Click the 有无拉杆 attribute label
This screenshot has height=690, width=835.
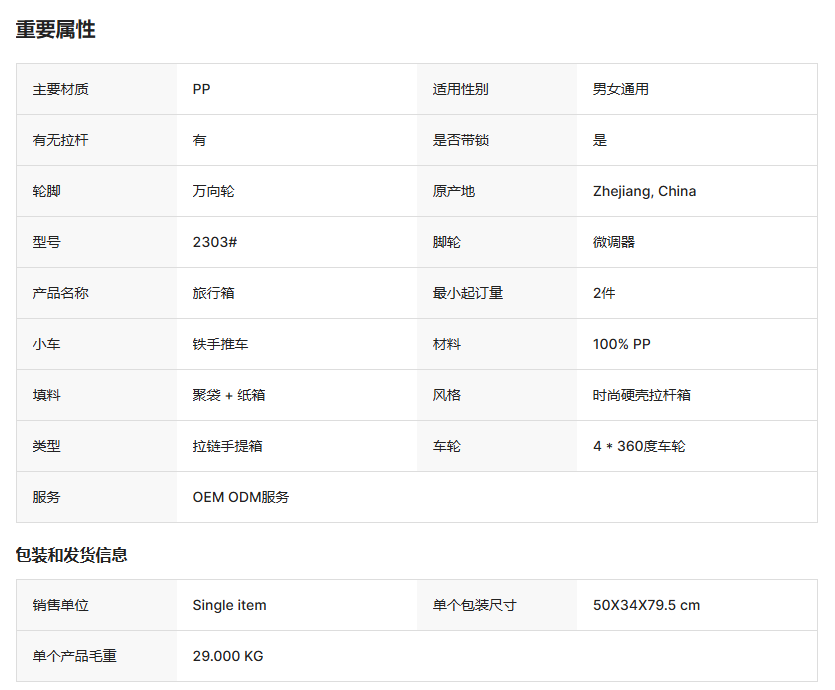(60, 140)
